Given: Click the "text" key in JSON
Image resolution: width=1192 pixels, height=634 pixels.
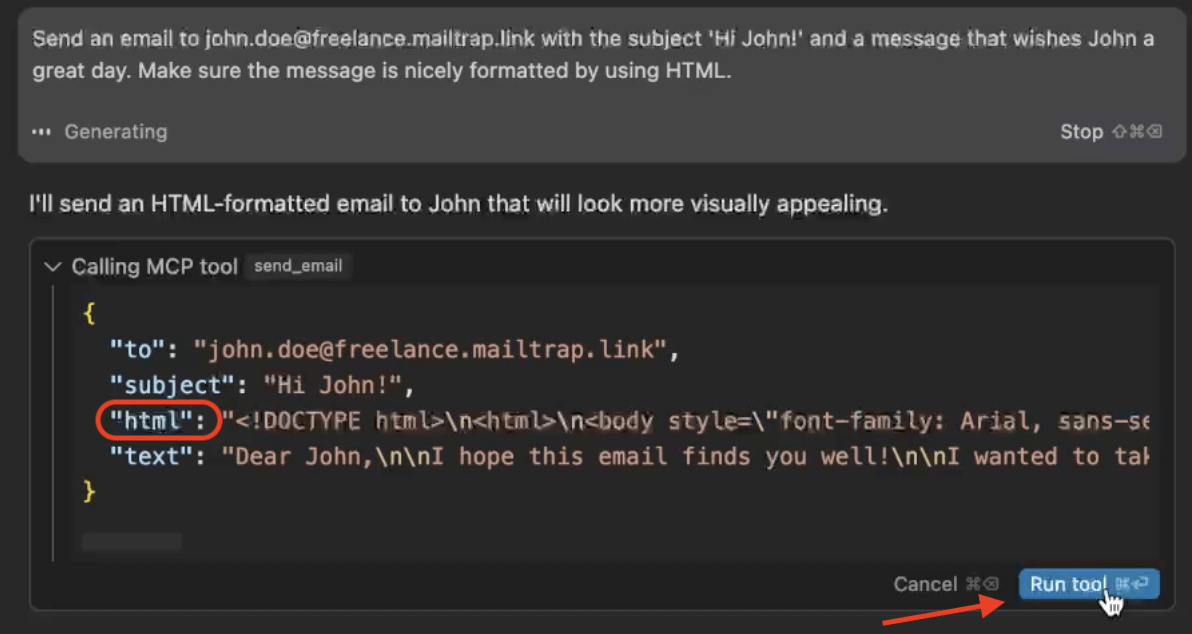Looking at the screenshot, I should [152, 457].
